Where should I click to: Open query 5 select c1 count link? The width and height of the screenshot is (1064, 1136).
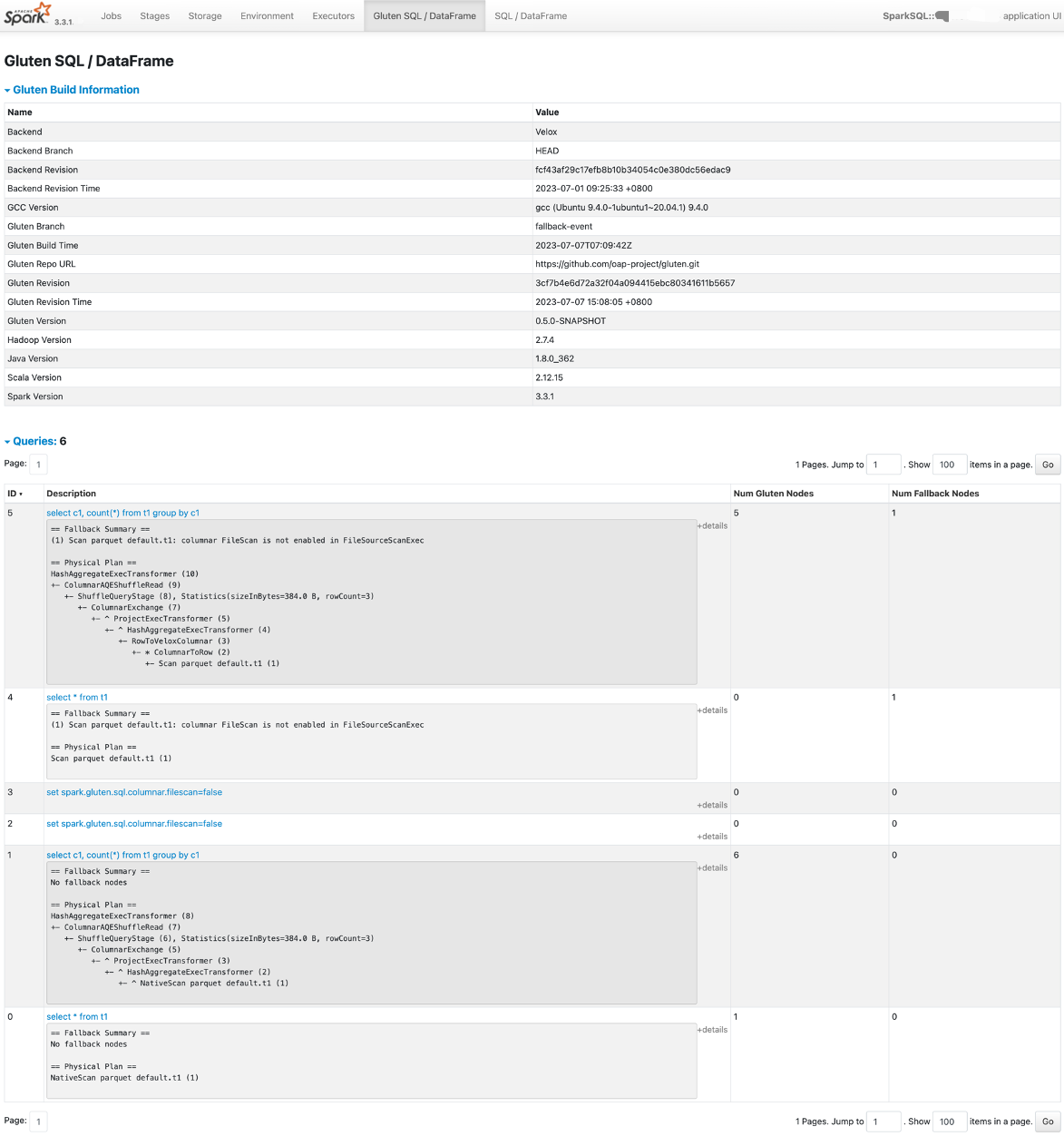click(x=122, y=513)
